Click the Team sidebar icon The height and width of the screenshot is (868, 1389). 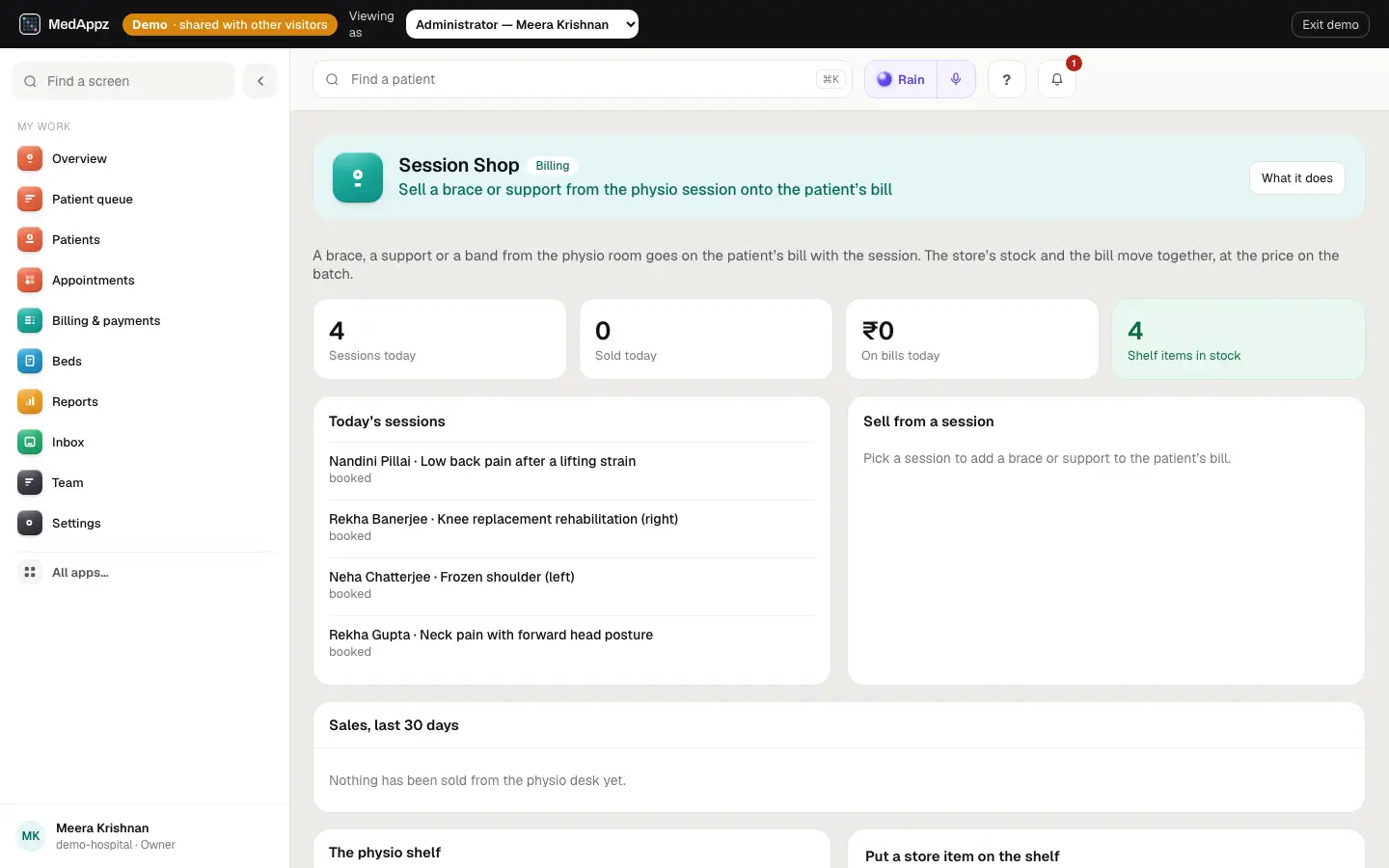pyautogui.click(x=30, y=482)
